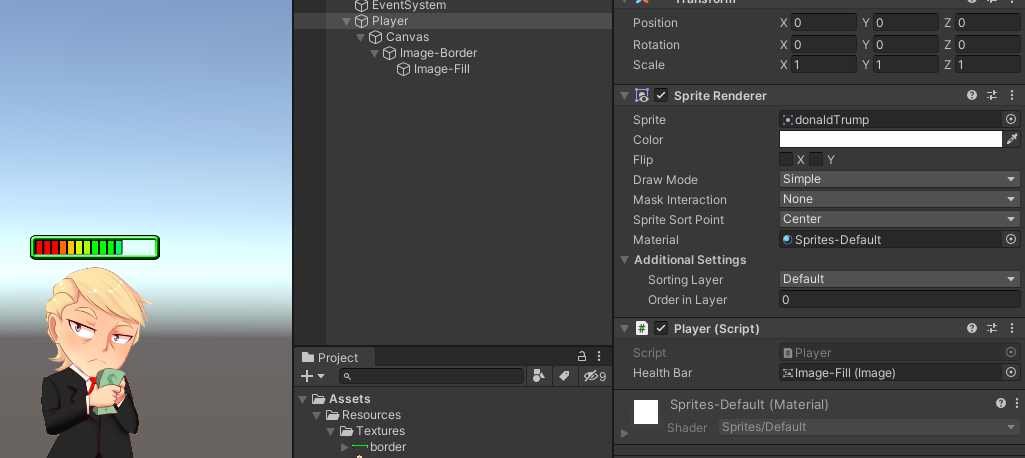This screenshot has width=1025, height=458.
Task: Select the Player Script hash icon
Action: click(642, 328)
